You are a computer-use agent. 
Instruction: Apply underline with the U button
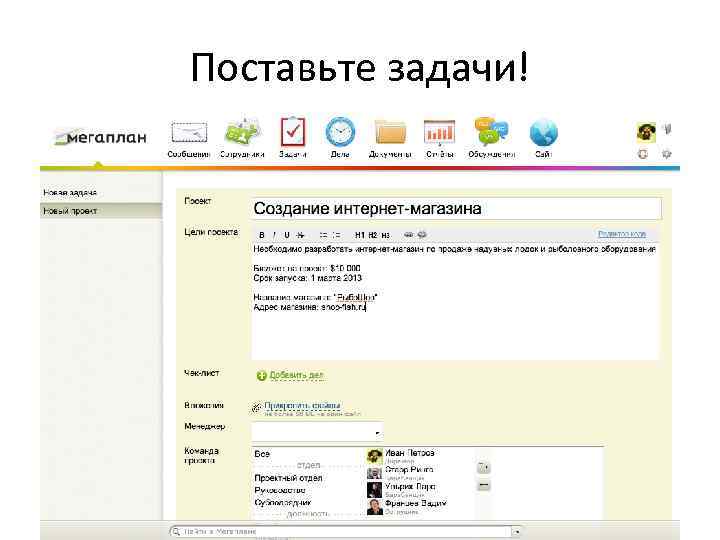(x=287, y=235)
